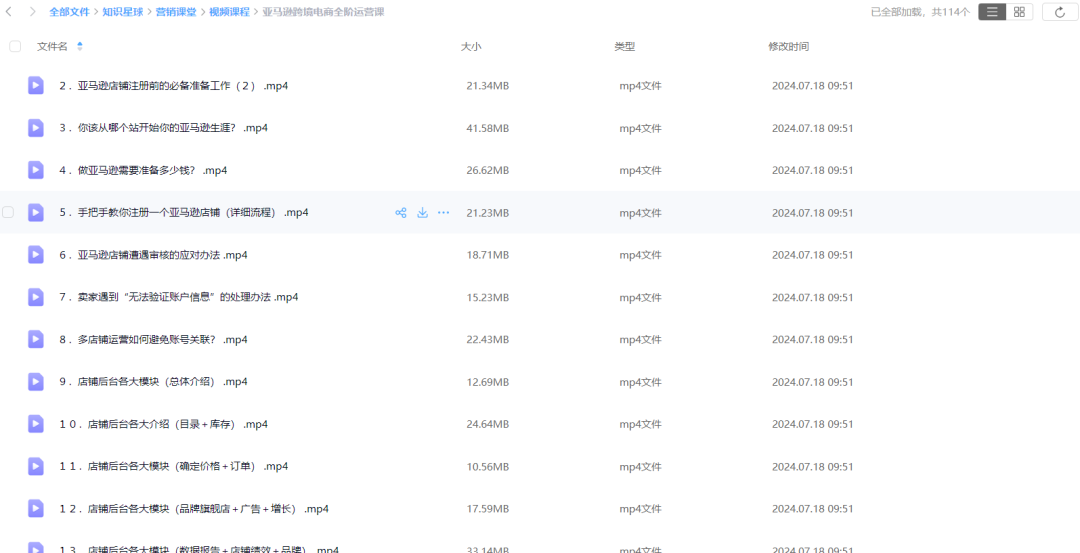Image resolution: width=1080 pixels, height=553 pixels.
Task: Click the 21.34MB size value
Action: click(488, 86)
